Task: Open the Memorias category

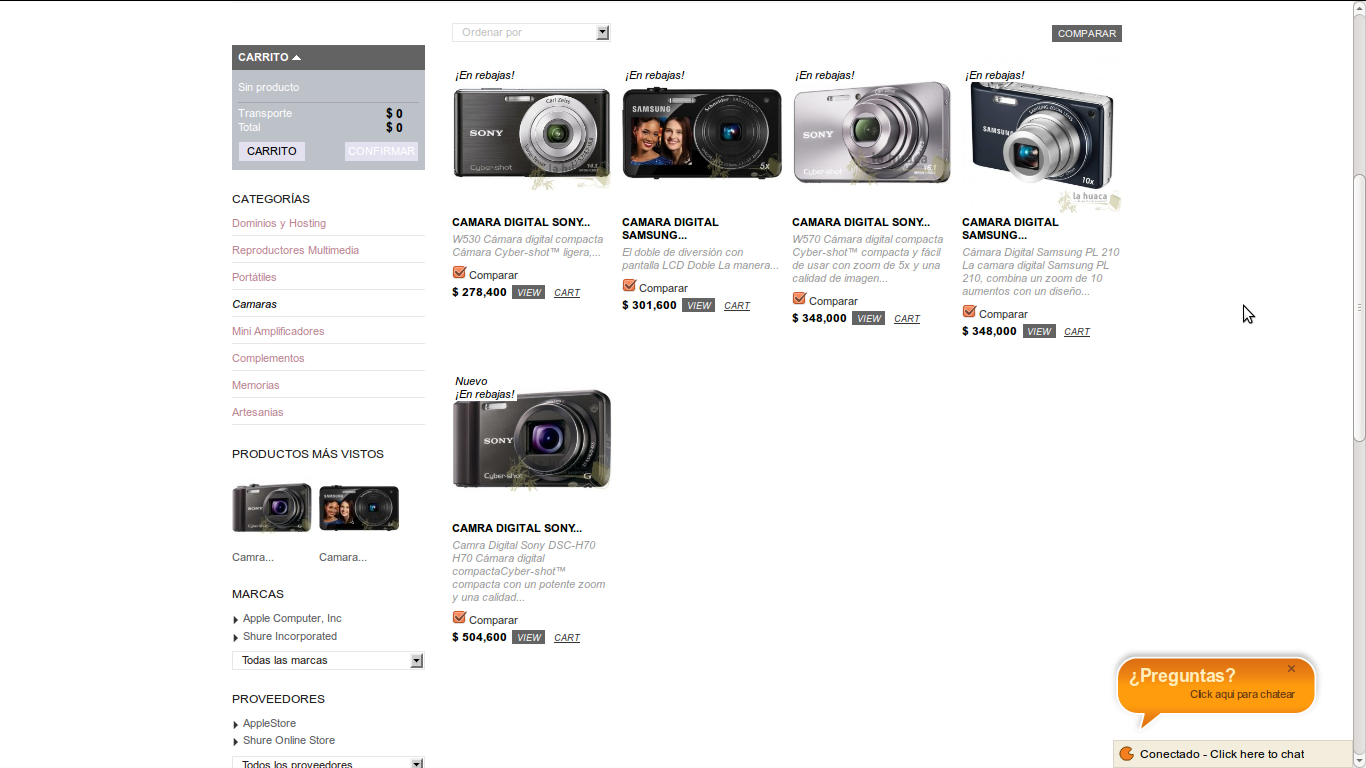Action: click(256, 385)
